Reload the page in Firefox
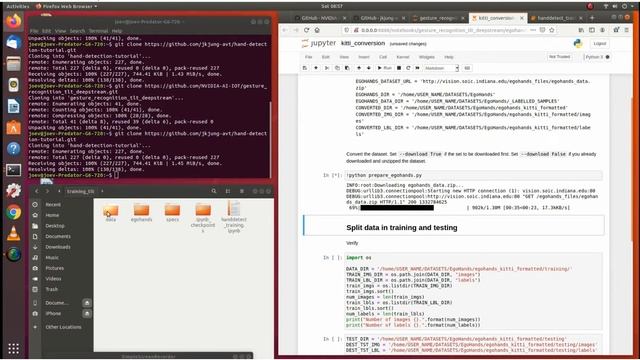The image size is (640, 360). [x=307, y=30]
